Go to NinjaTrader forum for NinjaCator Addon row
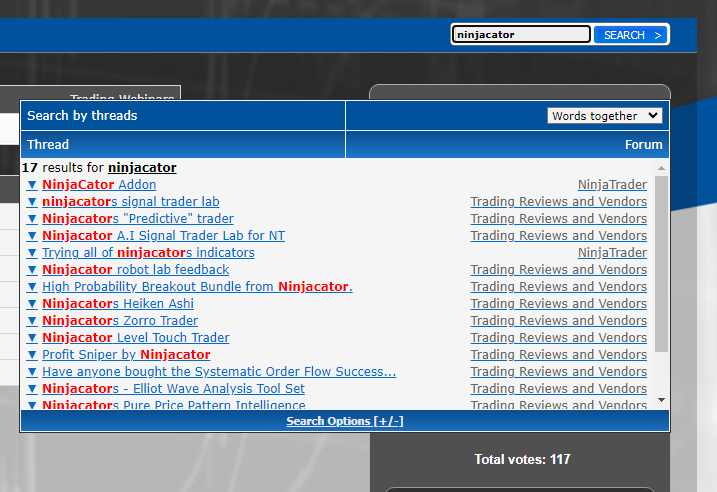 tap(612, 185)
